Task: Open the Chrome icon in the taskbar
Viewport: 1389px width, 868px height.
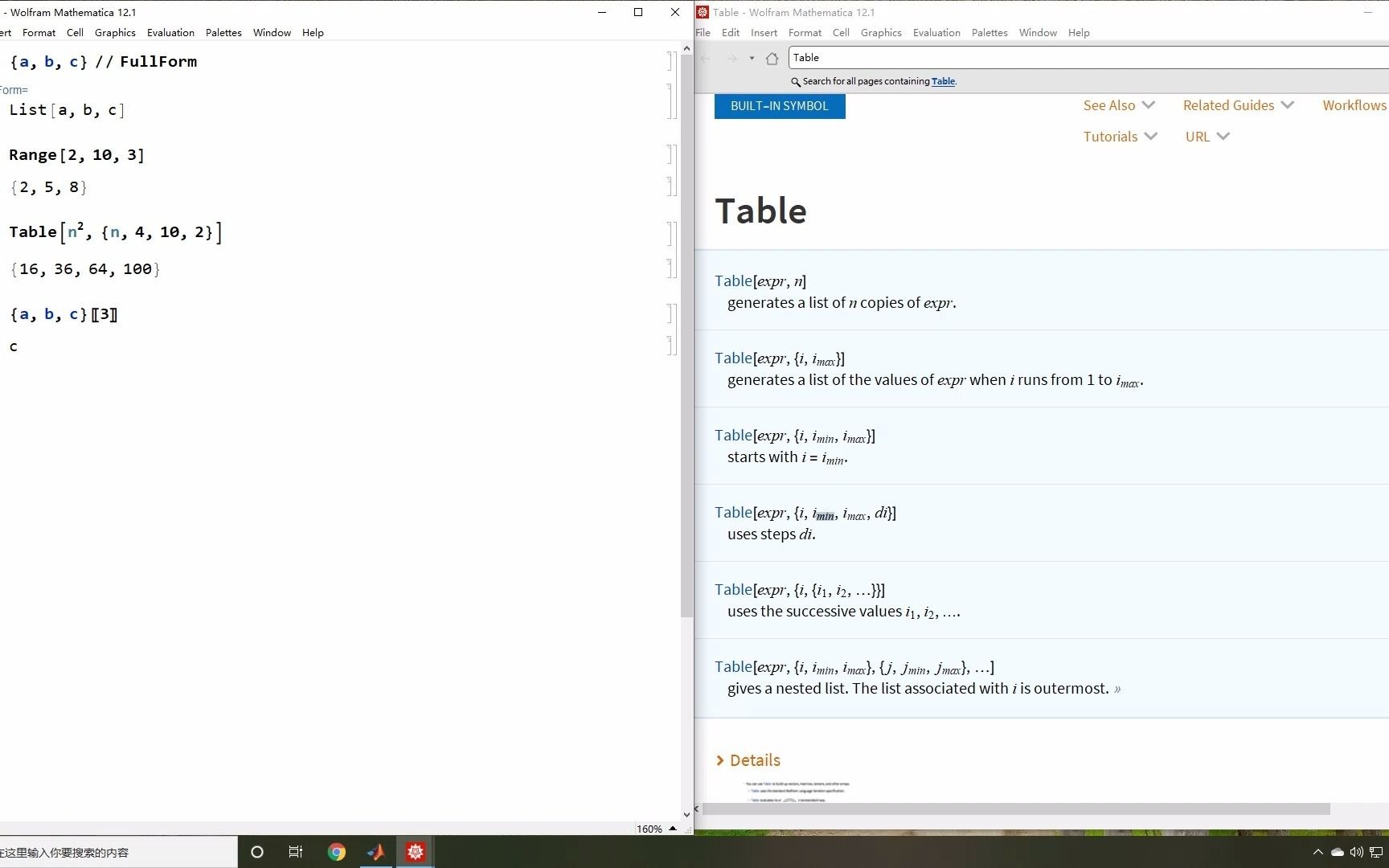Action: click(x=337, y=852)
